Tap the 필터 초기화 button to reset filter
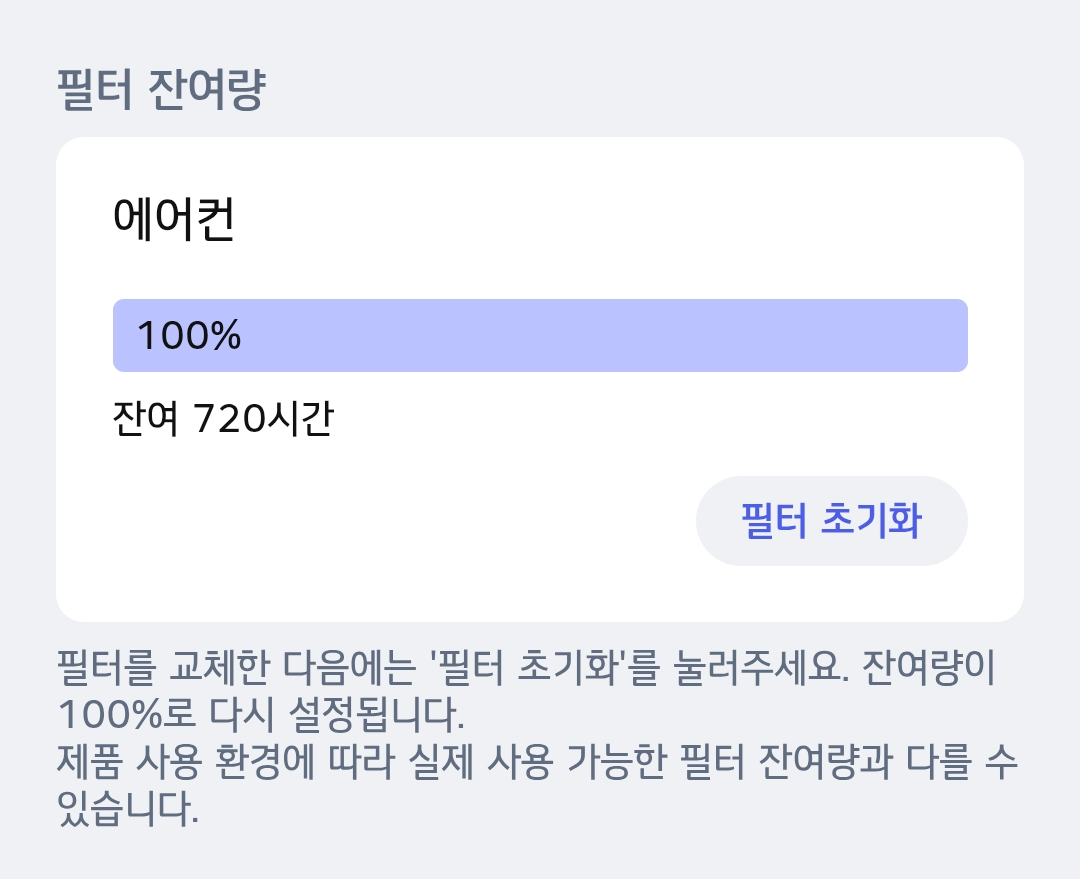1080x879 pixels. 831,520
